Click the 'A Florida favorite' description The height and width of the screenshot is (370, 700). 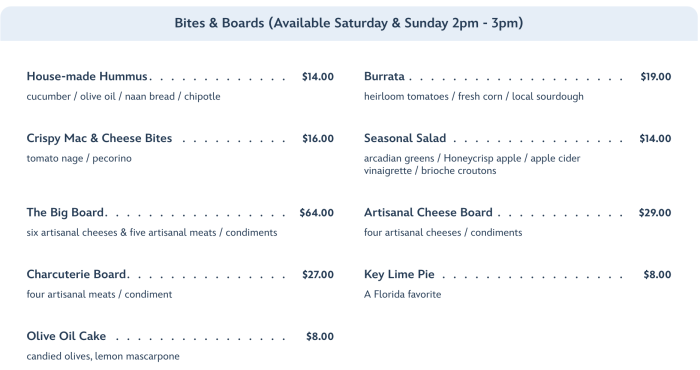click(x=402, y=294)
